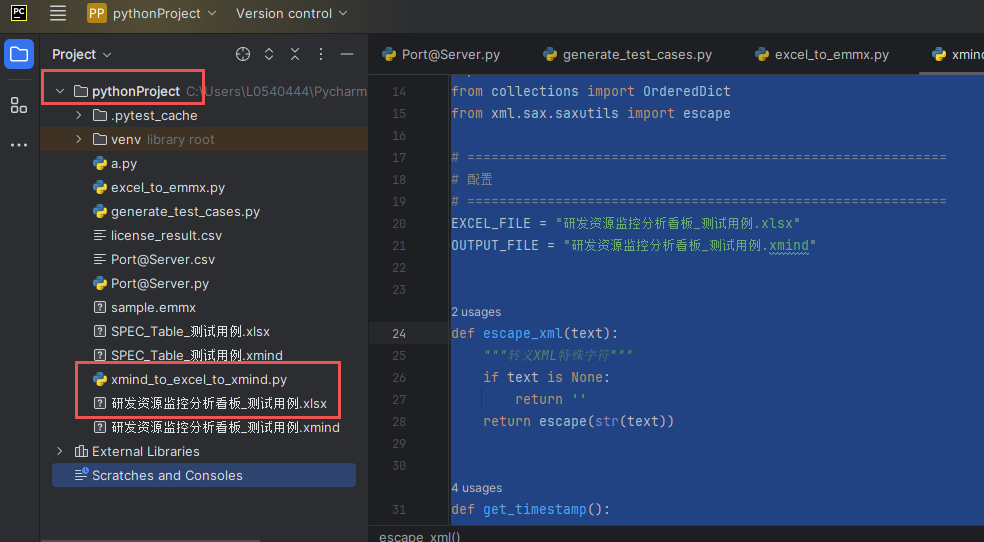Open the main hamburger menu
Viewport: 984px width, 542px height.
click(x=58, y=13)
